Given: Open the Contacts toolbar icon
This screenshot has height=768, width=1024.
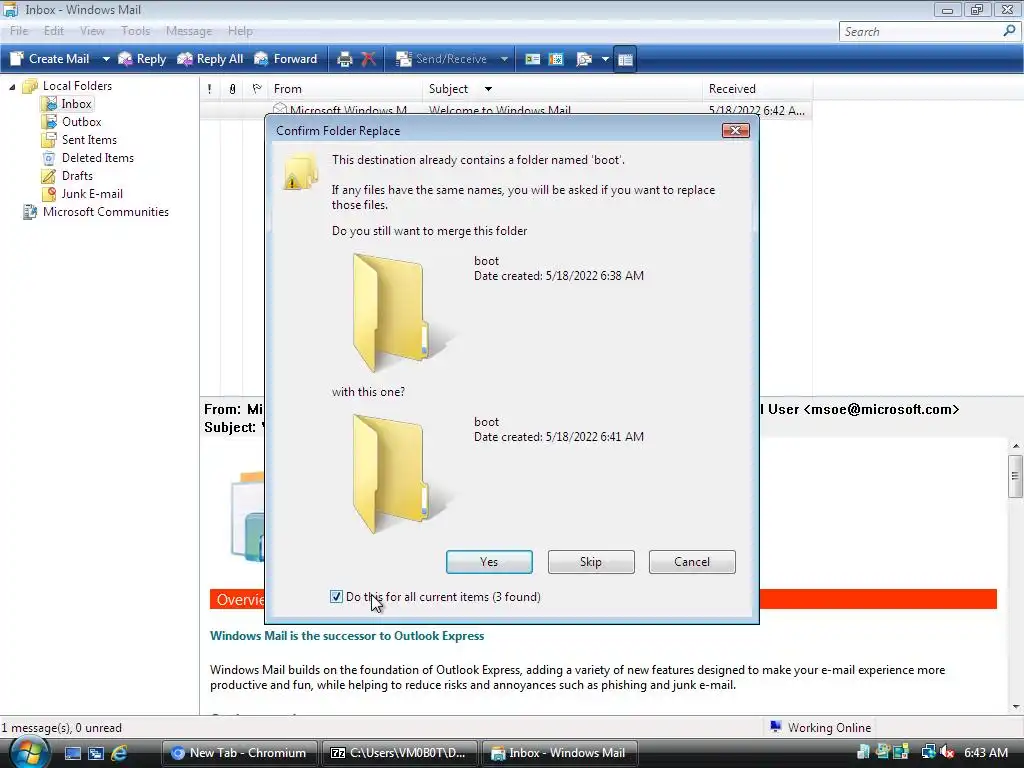Looking at the screenshot, I should pos(533,59).
